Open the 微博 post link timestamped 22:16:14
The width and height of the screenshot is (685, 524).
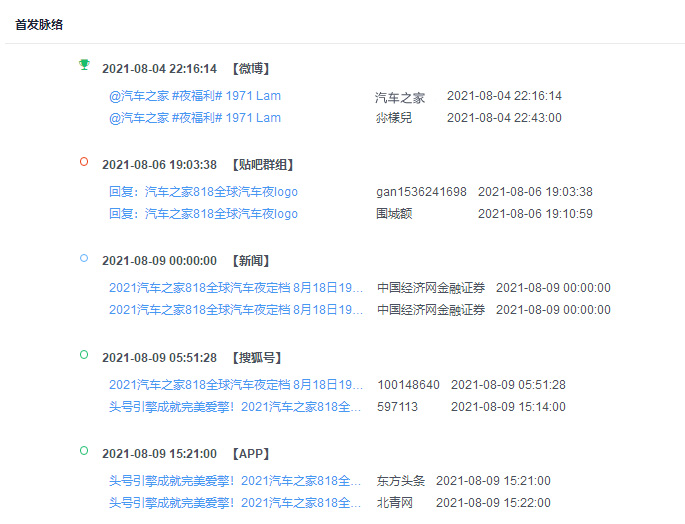pyautogui.click(x=195, y=97)
